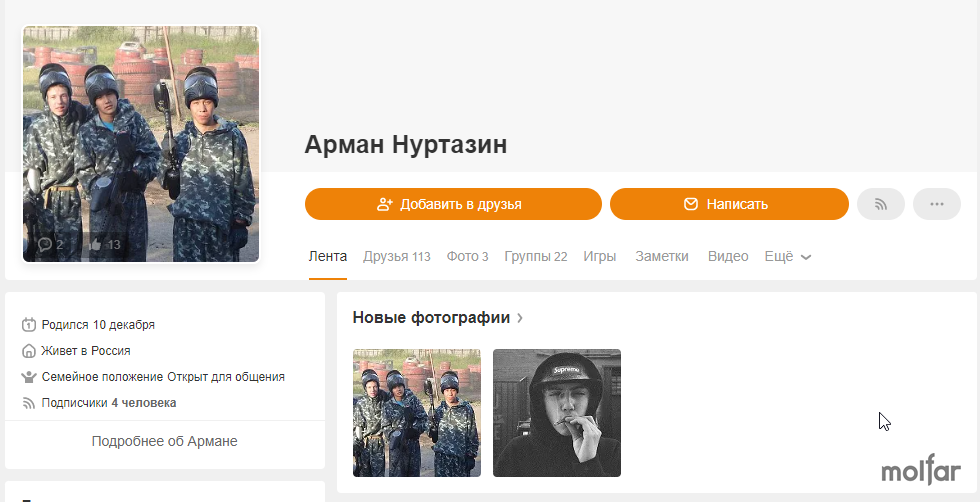980x502 pixels.
Task: Expand the Ещё dropdown menu
Action: 788,256
